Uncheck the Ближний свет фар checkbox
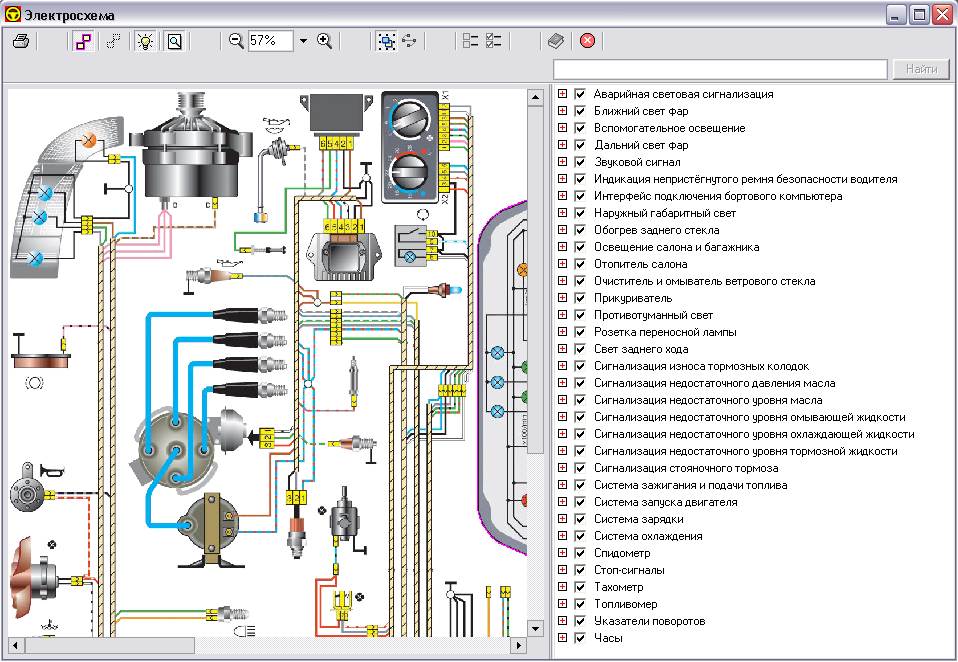Viewport: 958px width, 662px height. [x=579, y=111]
